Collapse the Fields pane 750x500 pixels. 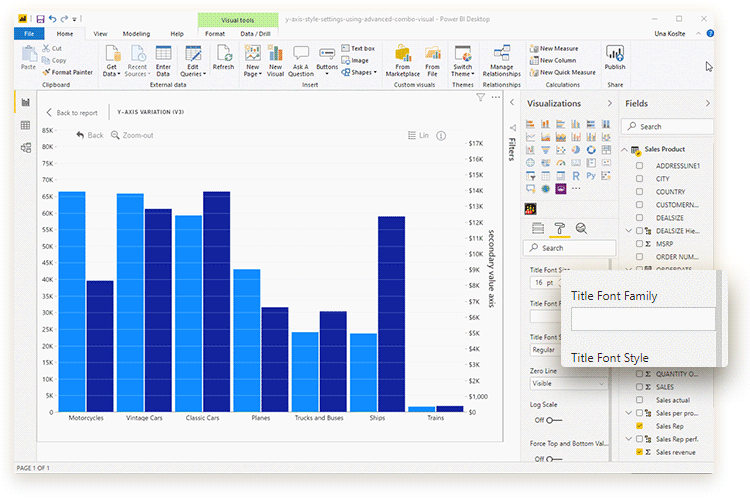click(707, 103)
